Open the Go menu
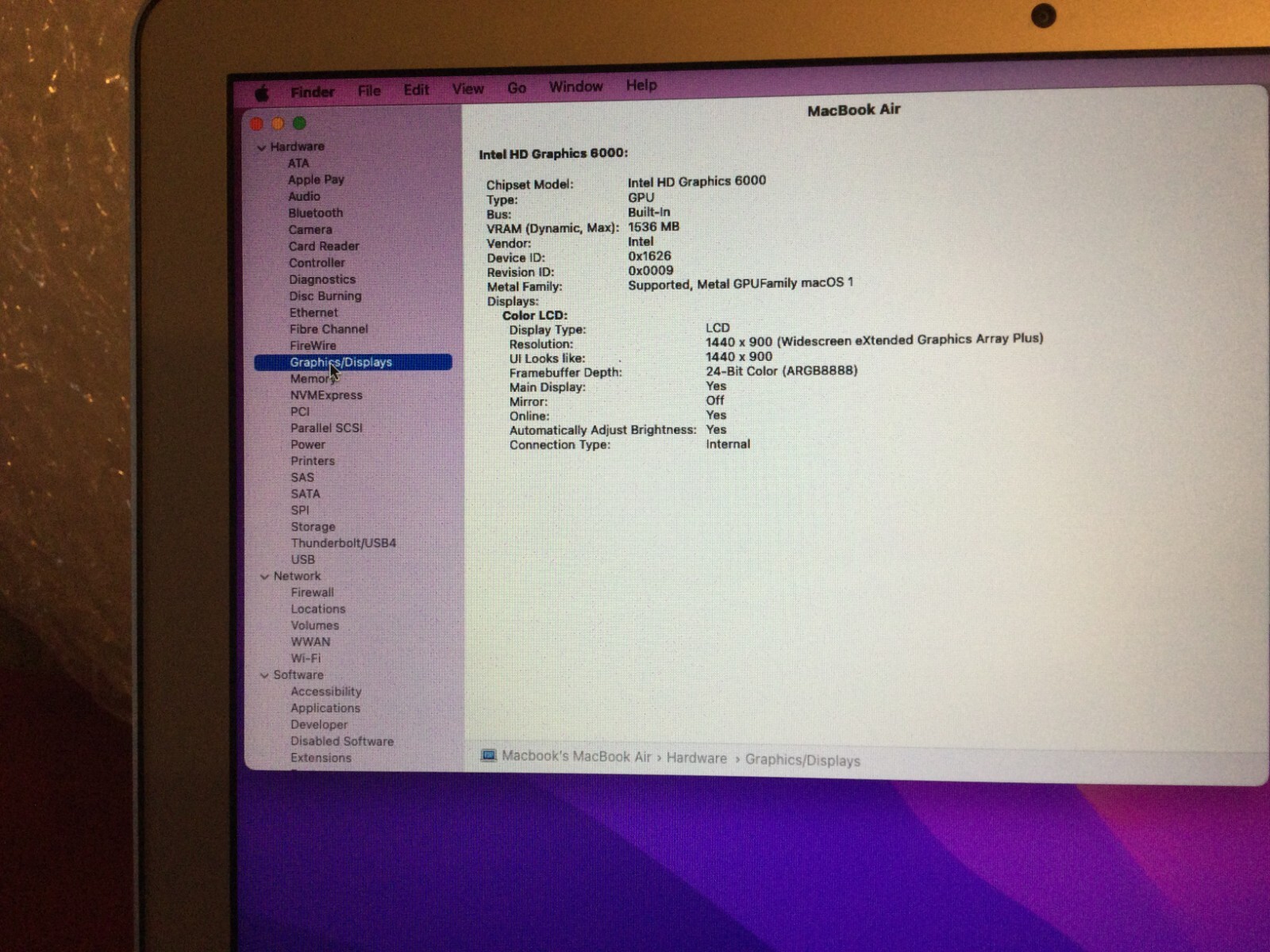Image resolution: width=1270 pixels, height=952 pixels. [x=517, y=88]
